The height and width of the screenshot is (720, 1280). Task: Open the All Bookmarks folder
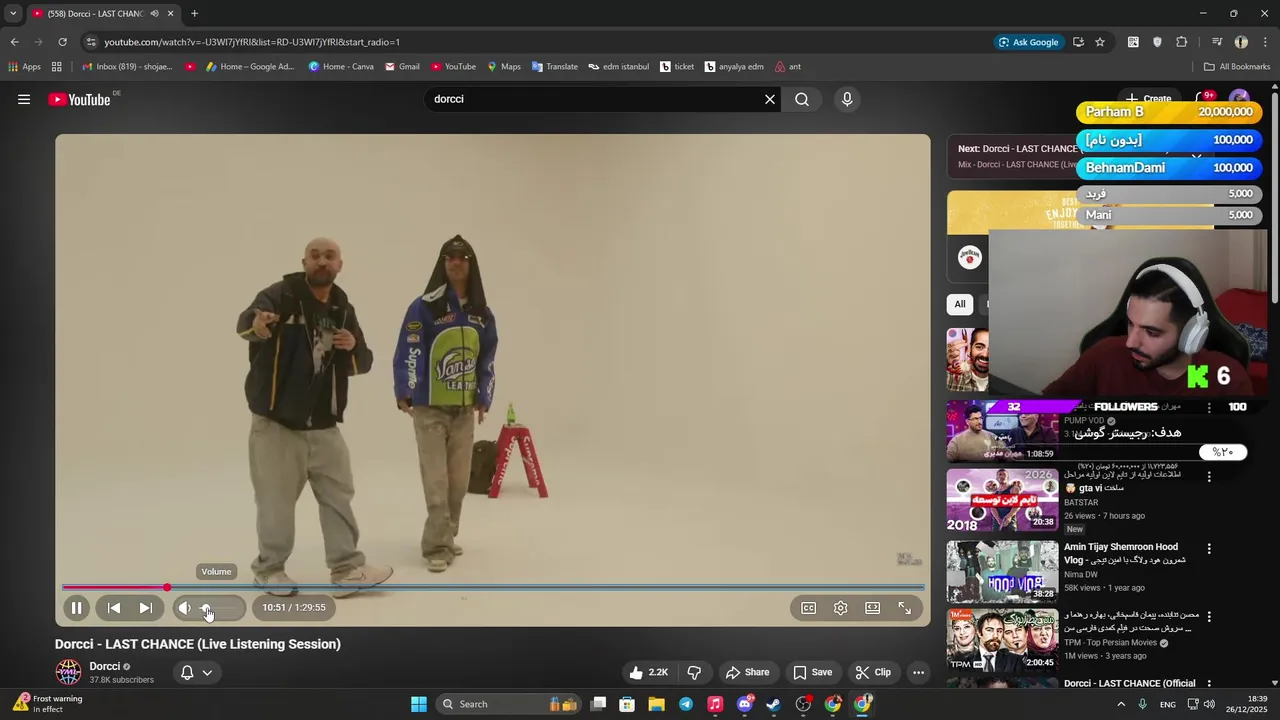click(x=1237, y=67)
